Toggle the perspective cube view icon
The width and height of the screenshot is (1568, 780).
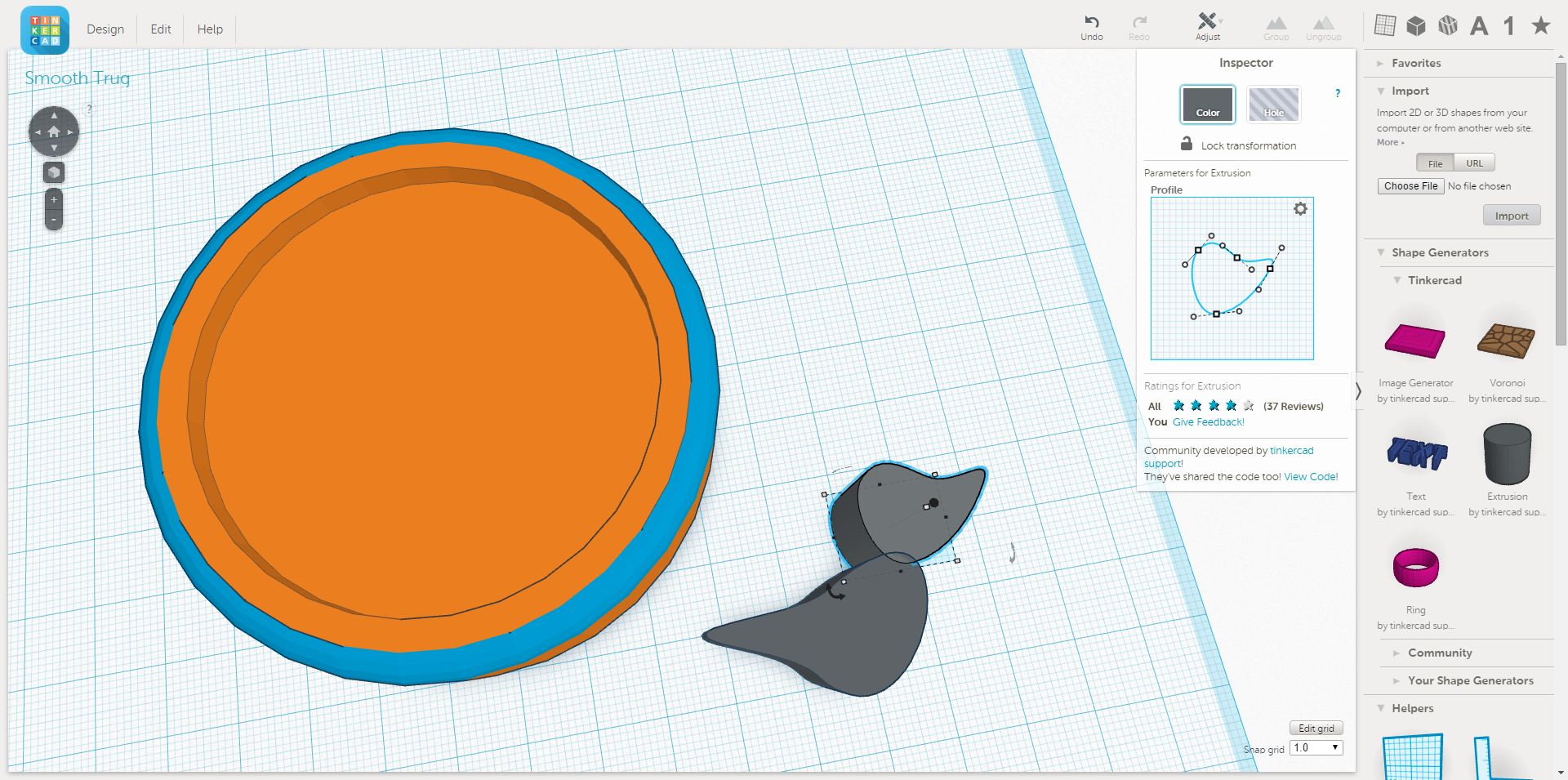pos(54,172)
